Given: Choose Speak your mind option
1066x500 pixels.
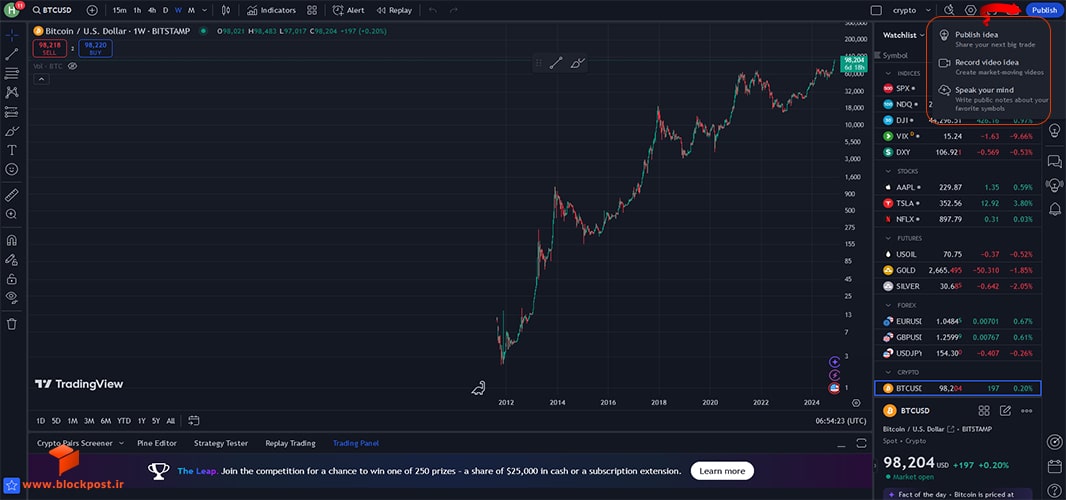Looking at the screenshot, I should click(x=993, y=99).
